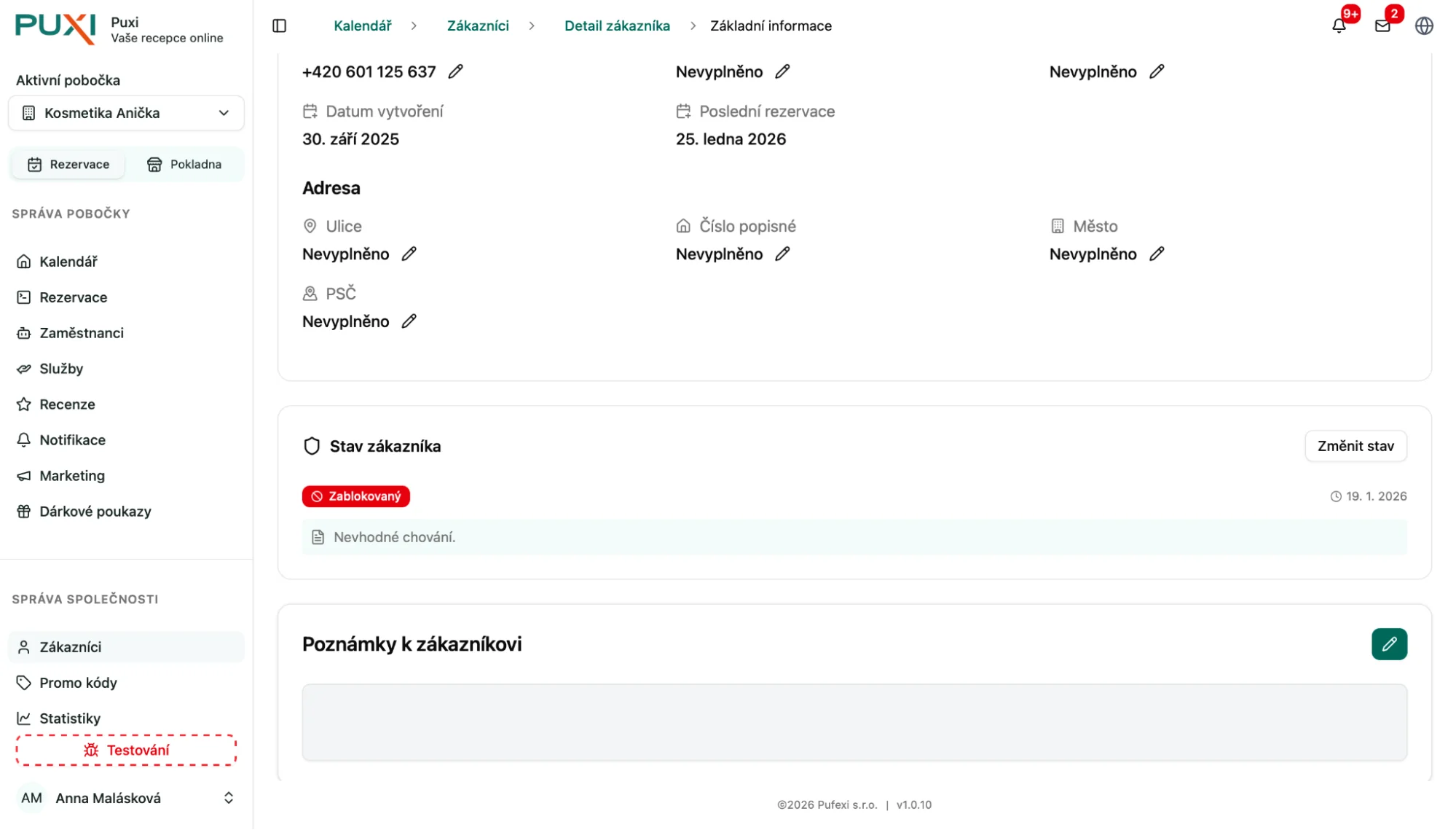The width and height of the screenshot is (1456, 830).
Task: Edit the Ulice street field pencil
Action: (409, 254)
